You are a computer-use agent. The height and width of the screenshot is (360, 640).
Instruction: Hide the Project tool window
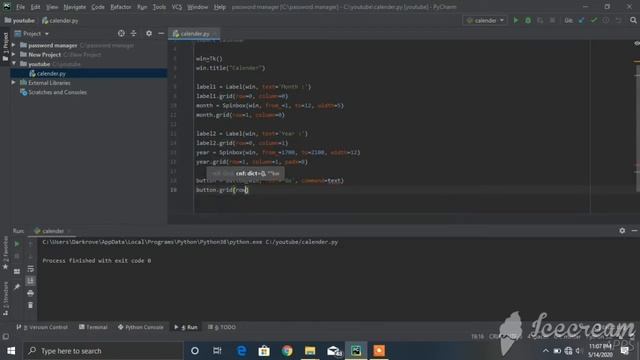point(161,33)
